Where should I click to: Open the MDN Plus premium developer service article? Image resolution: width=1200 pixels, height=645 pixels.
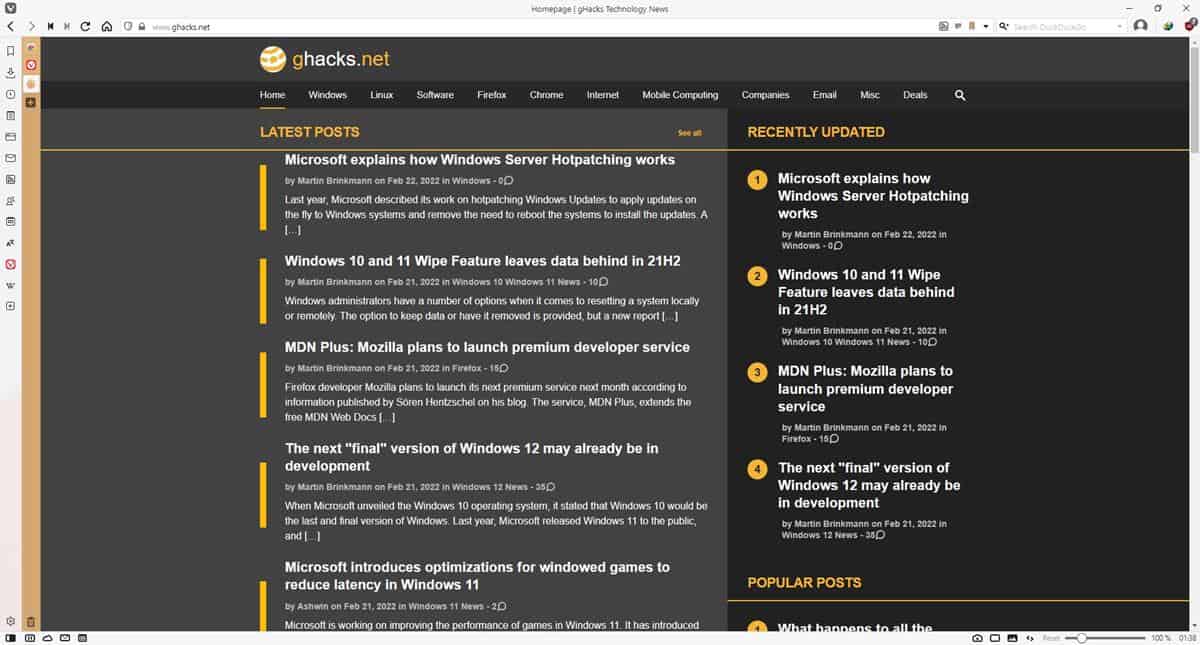click(487, 347)
